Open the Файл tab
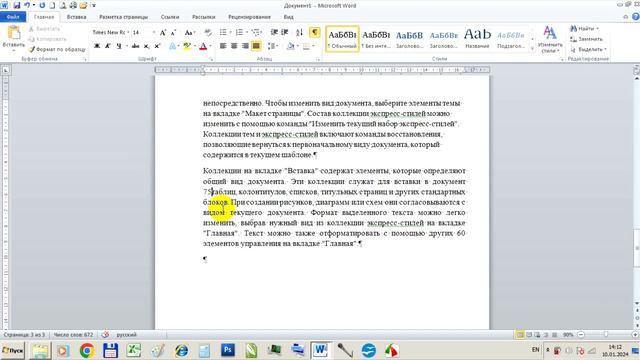640x360 pixels. point(13,17)
